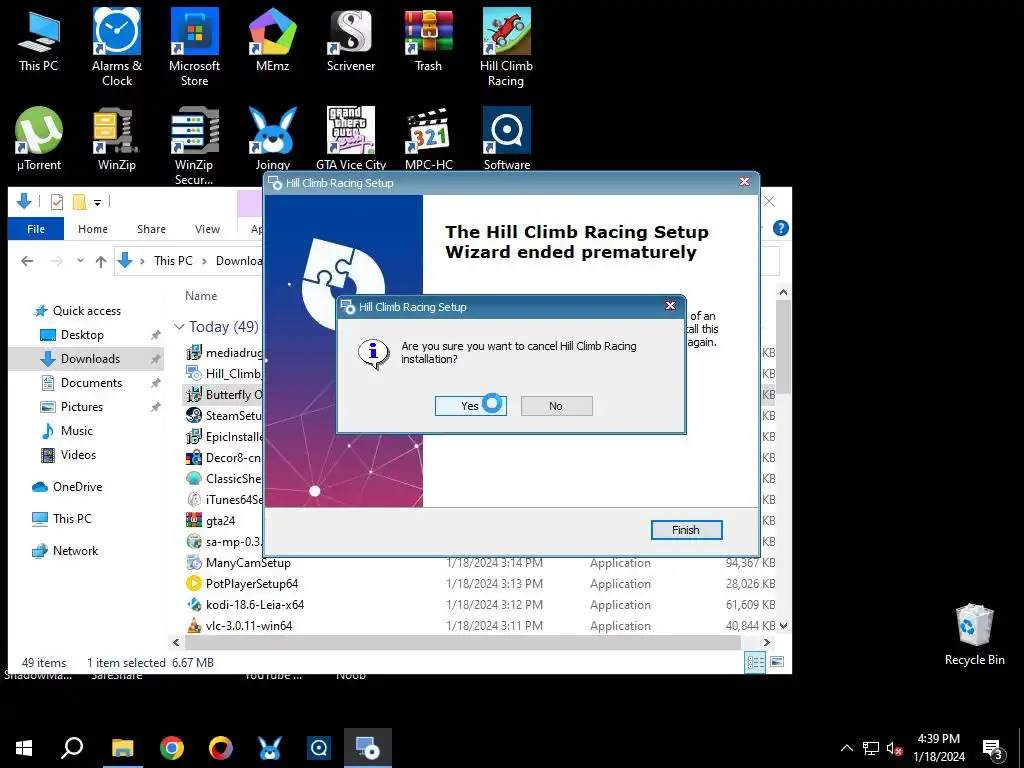Open µTorrent desktop shortcut

[39, 139]
